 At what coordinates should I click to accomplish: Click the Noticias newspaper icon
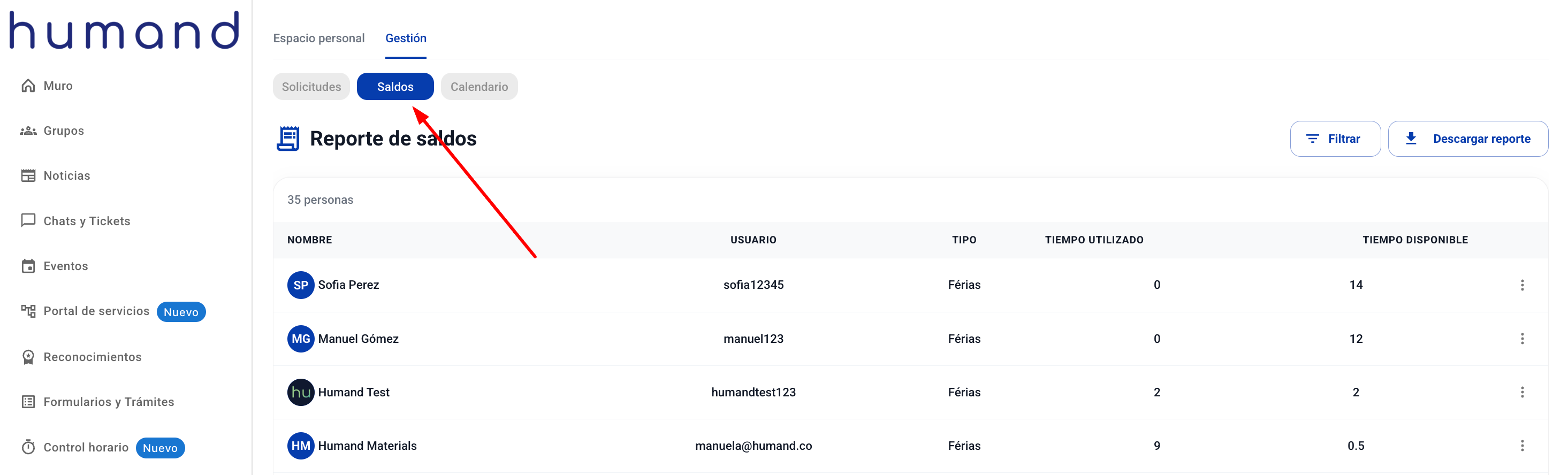click(28, 176)
